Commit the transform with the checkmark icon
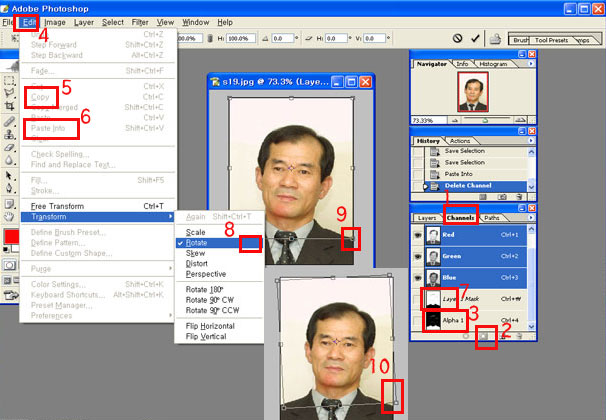 475,38
